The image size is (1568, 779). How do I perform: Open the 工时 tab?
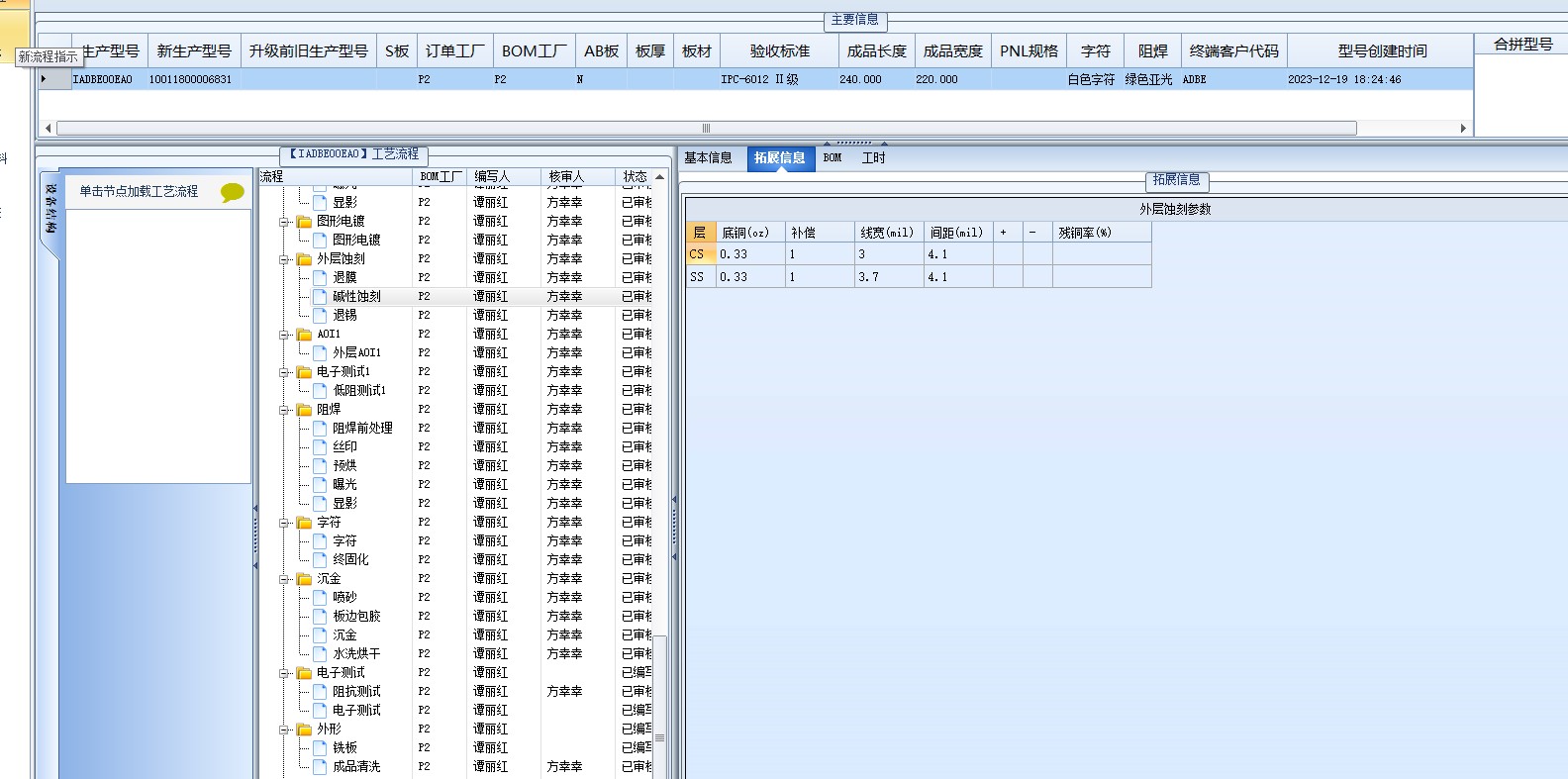[x=874, y=158]
